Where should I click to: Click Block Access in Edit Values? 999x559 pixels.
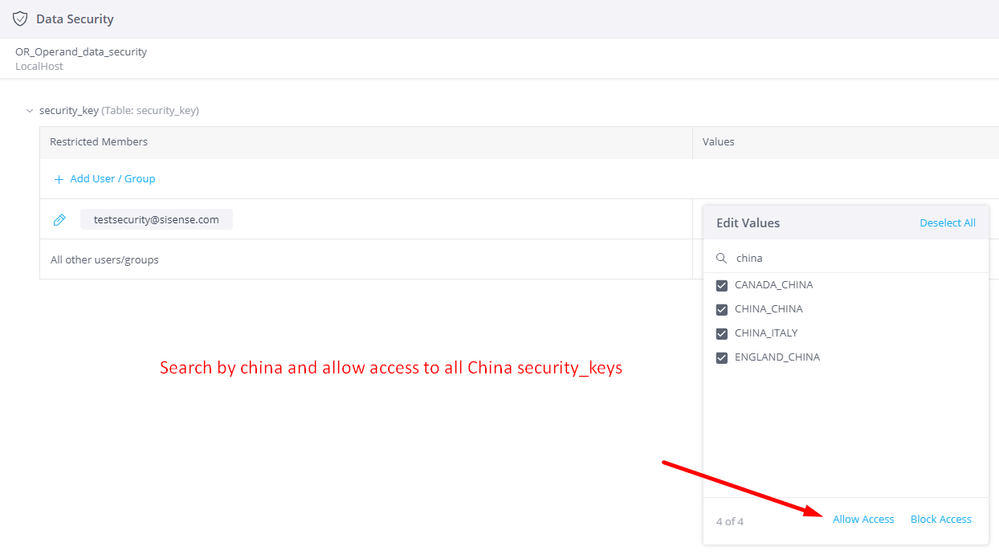[940, 519]
